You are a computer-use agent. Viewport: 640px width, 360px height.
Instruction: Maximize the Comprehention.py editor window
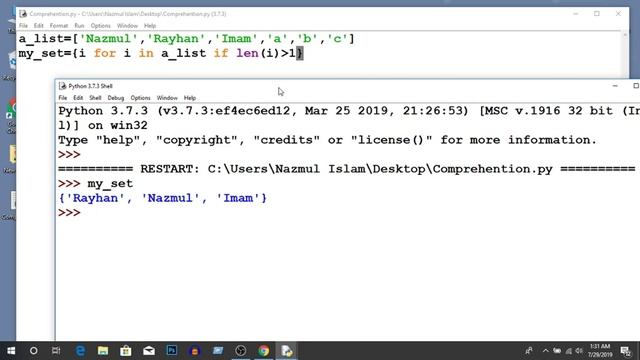[x=597, y=14]
